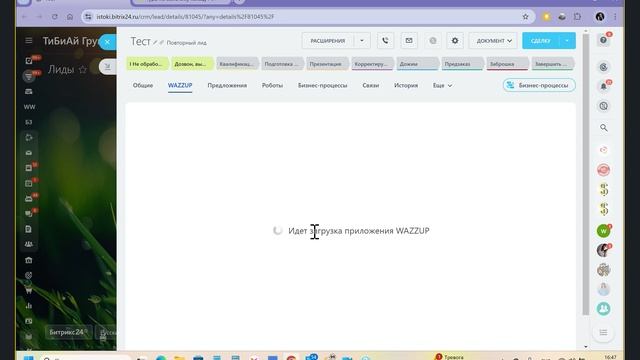Expand the СДЕЛКУ button arrow
The image size is (640, 360).
567,40
